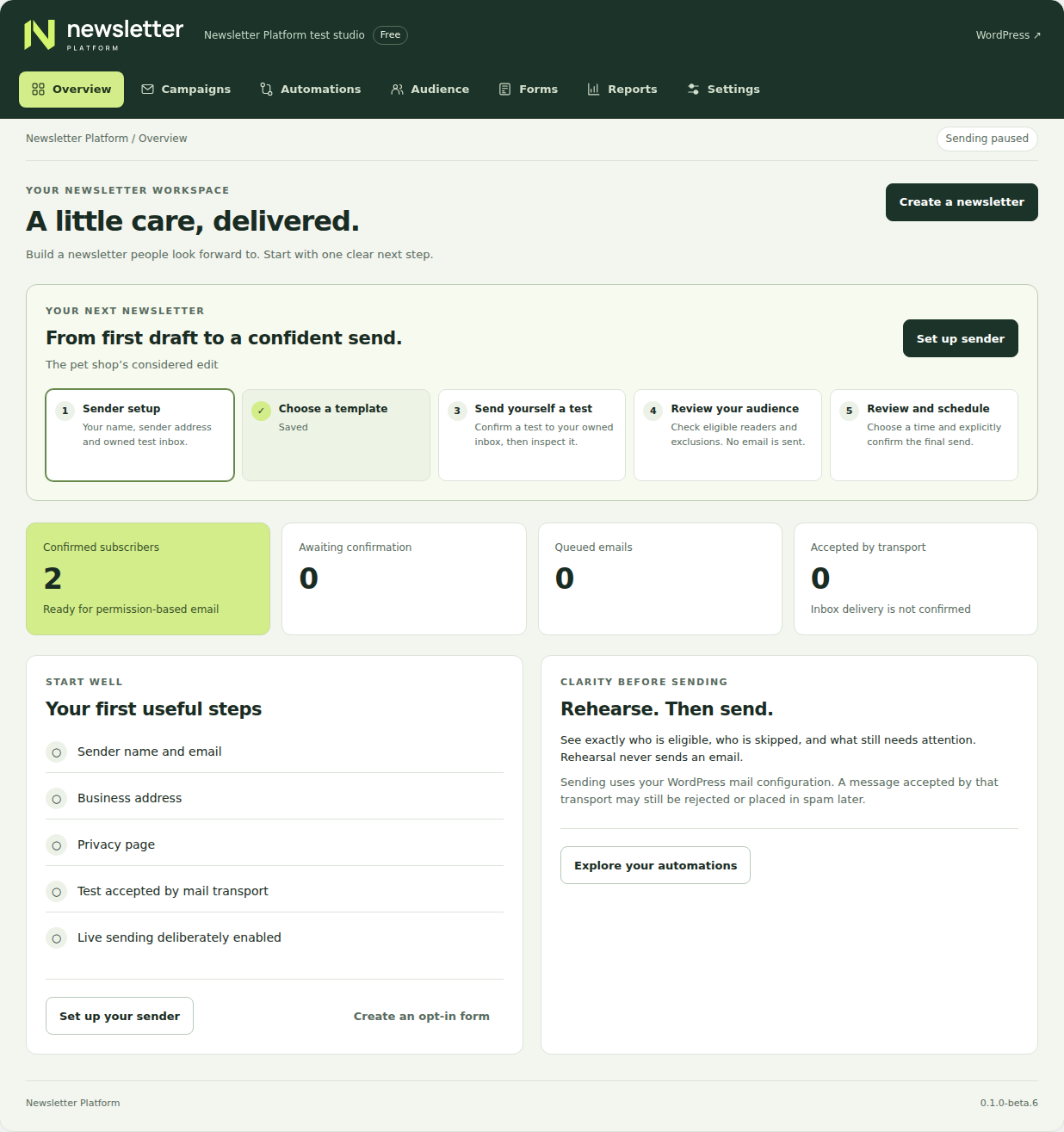Image resolution: width=1064 pixels, height=1132 pixels.
Task: Click step number 5 badge for Review and schedule
Action: point(850,411)
